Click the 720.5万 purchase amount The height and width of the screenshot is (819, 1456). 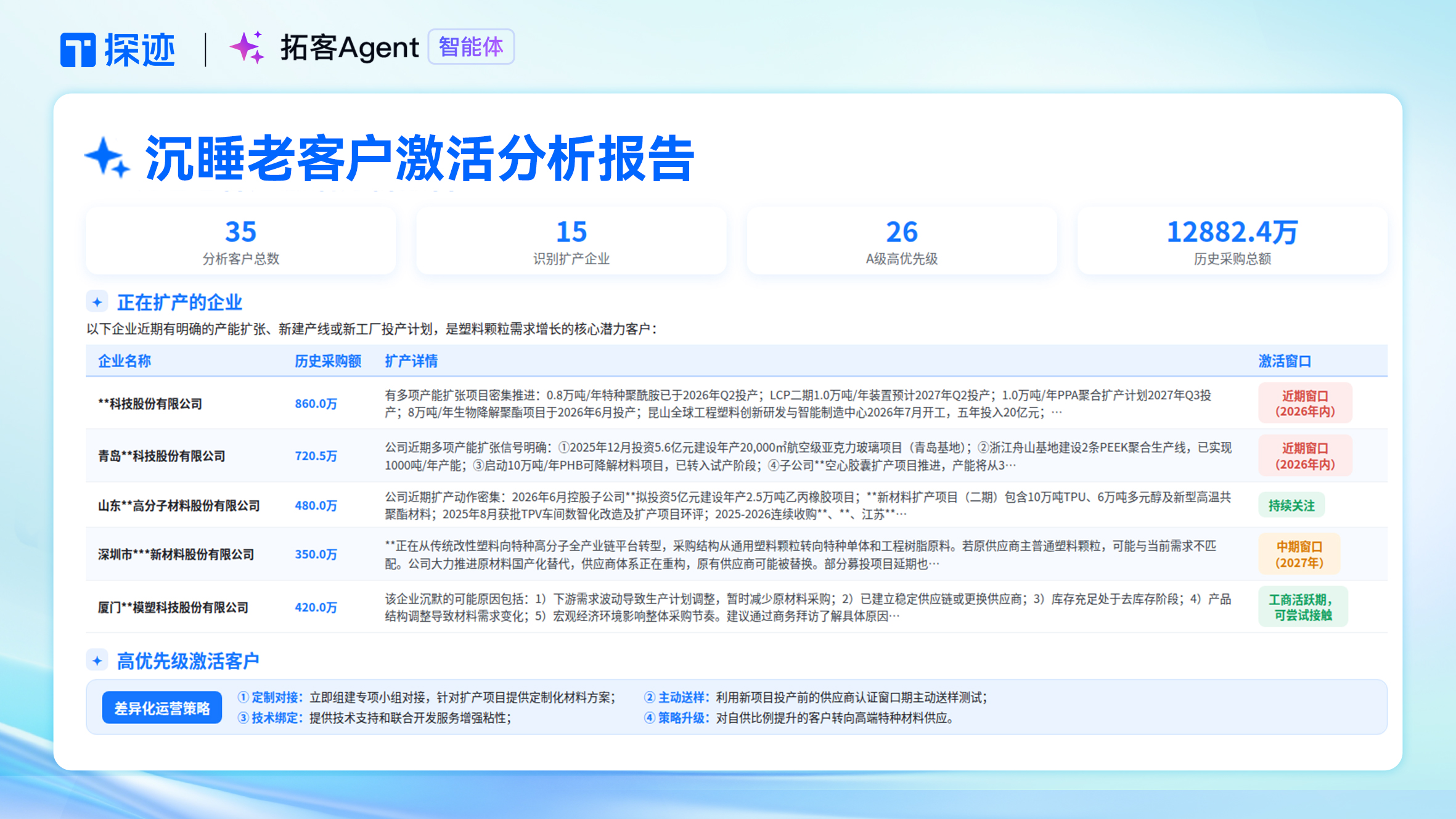point(316,456)
